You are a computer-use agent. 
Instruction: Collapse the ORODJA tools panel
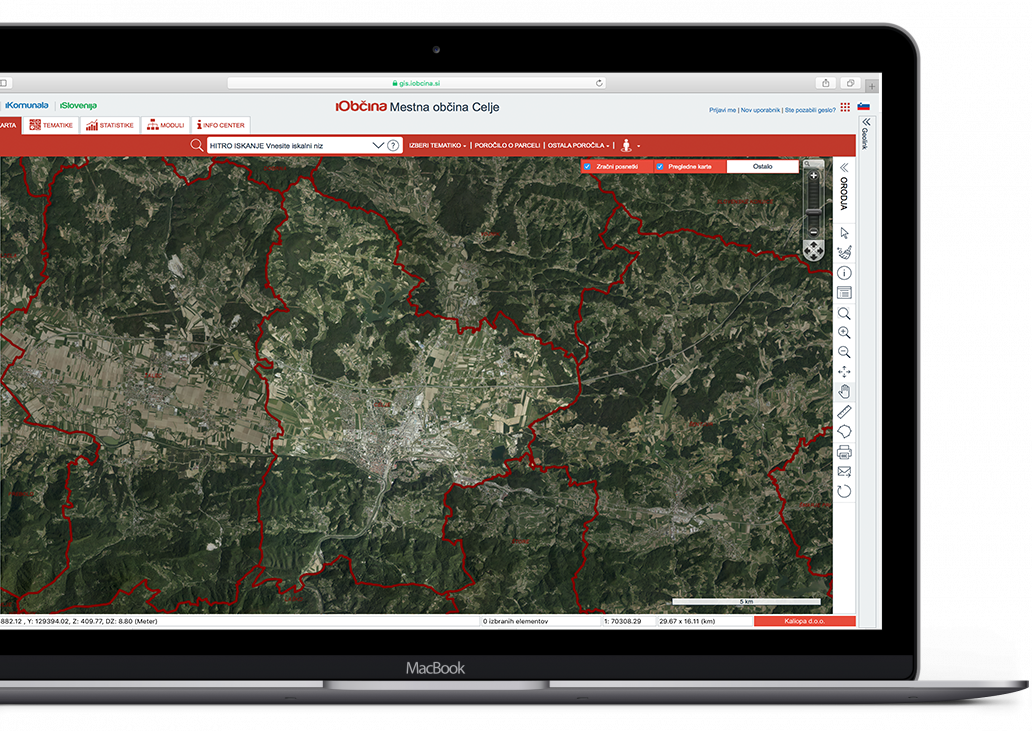pos(844,168)
